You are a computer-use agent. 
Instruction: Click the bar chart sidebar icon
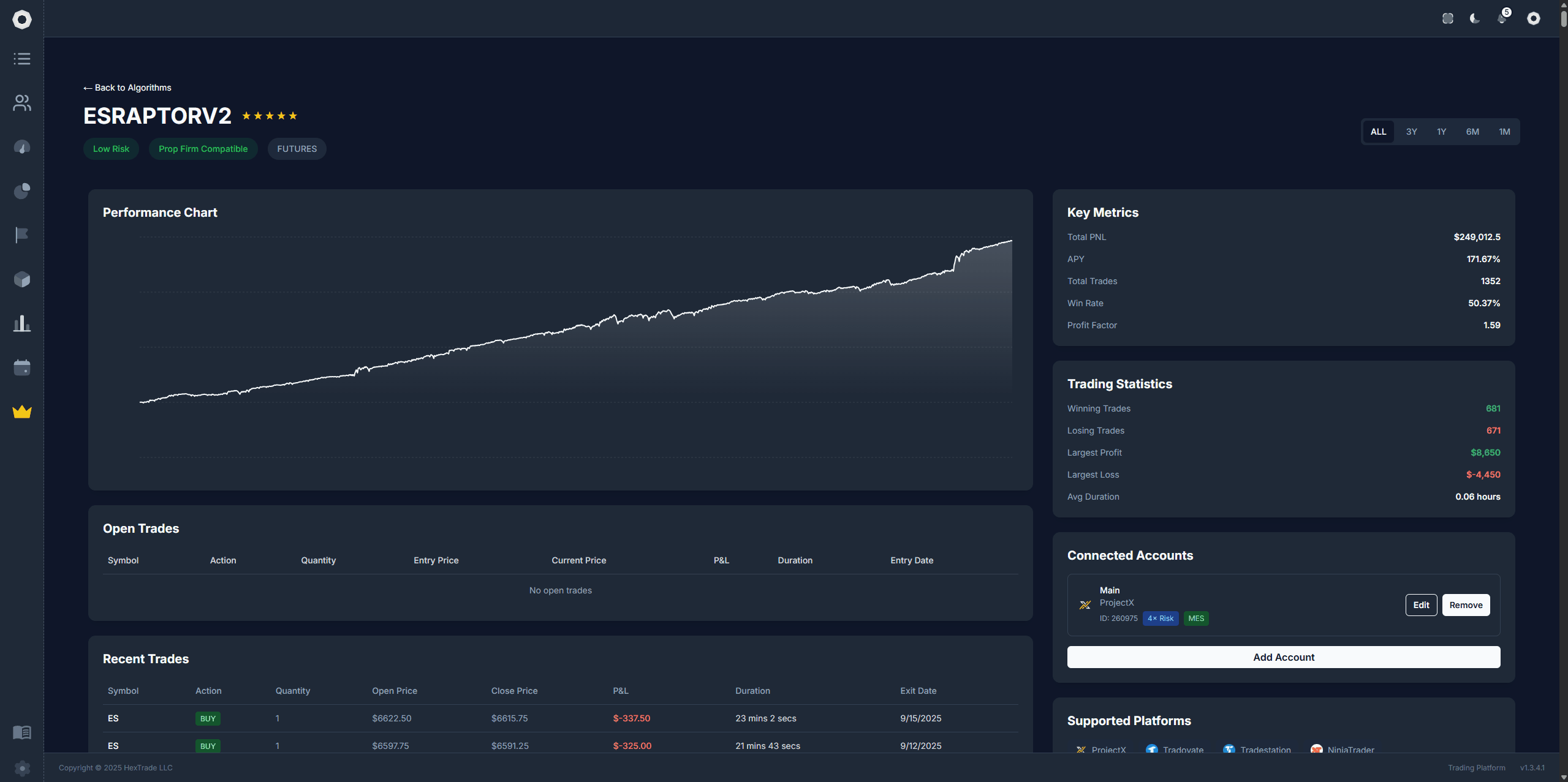tap(22, 323)
